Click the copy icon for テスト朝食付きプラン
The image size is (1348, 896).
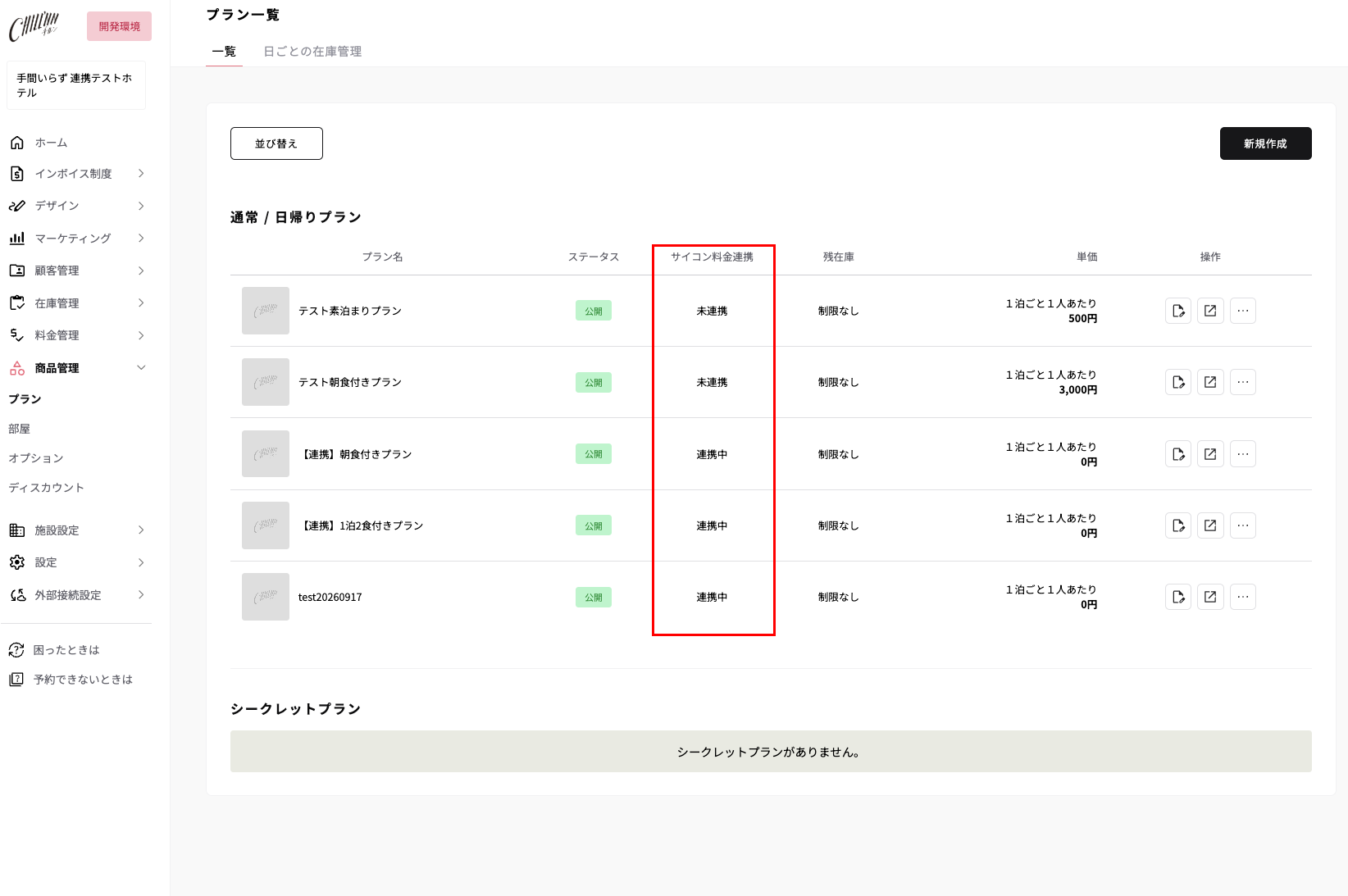1178,382
